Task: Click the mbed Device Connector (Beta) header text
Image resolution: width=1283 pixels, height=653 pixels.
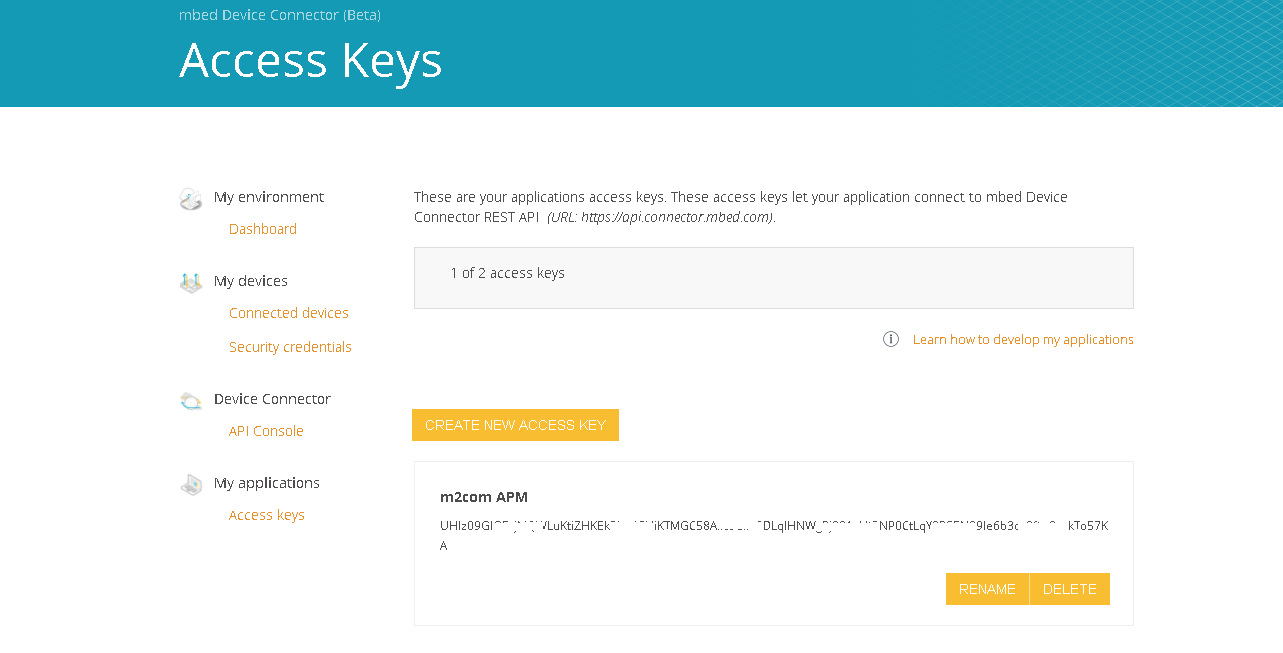Action: (280, 15)
